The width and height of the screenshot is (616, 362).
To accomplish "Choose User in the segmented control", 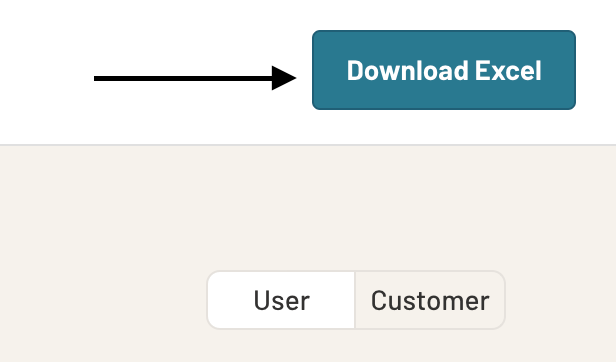I will coord(281,300).
